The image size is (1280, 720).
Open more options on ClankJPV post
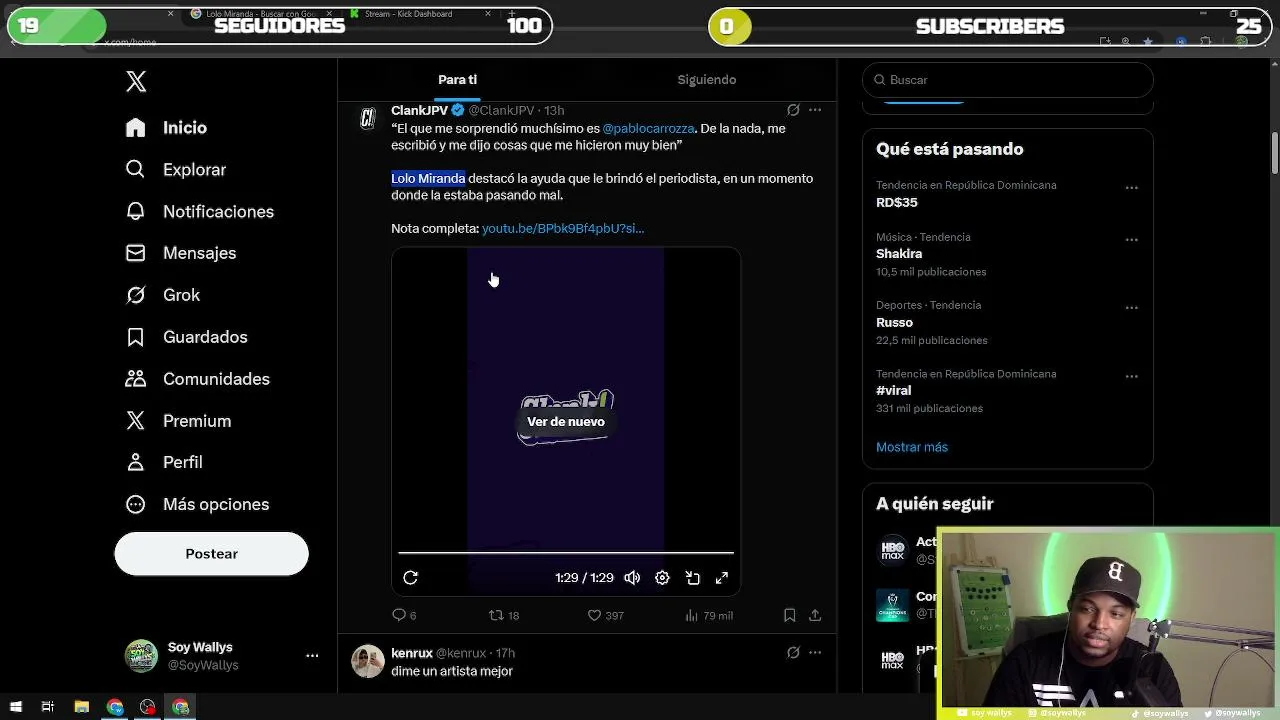(x=815, y=110)
